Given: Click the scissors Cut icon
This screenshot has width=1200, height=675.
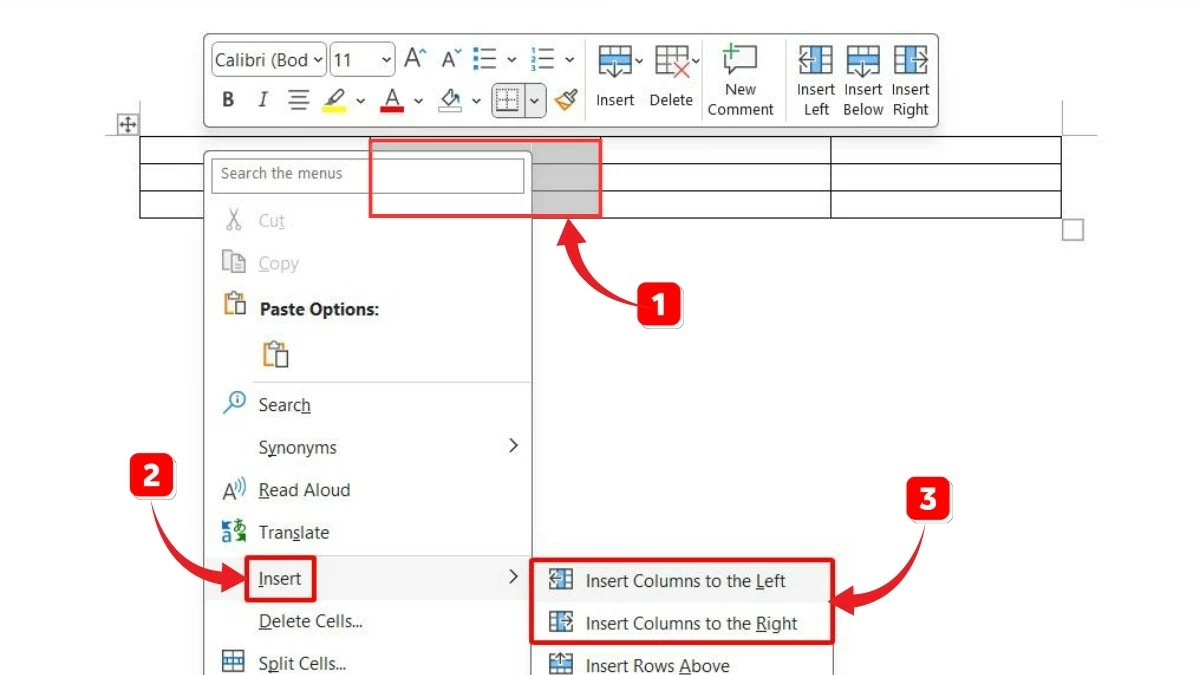Looking at the screenshot, I should point(233,219).
